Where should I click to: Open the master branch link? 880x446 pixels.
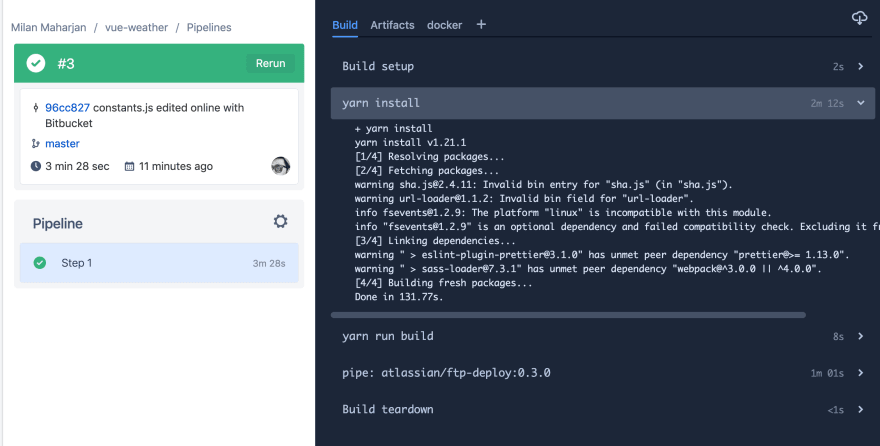pos(62,144)
